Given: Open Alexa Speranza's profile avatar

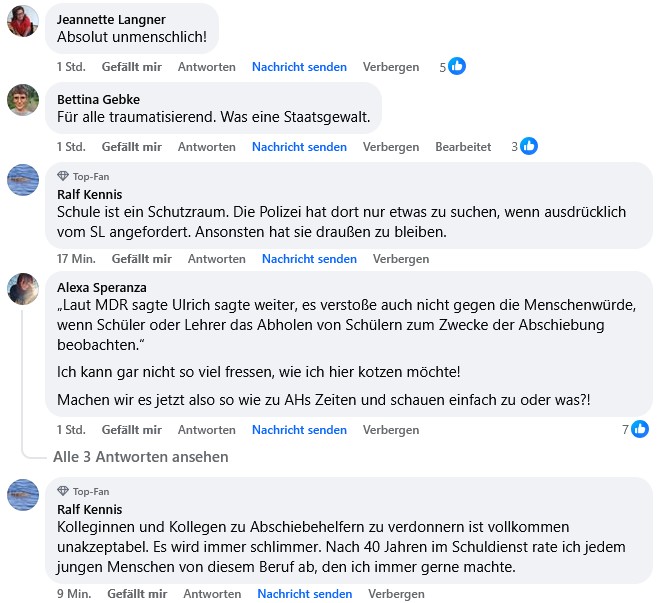Looking at the screenshot, I should [22, 288].
